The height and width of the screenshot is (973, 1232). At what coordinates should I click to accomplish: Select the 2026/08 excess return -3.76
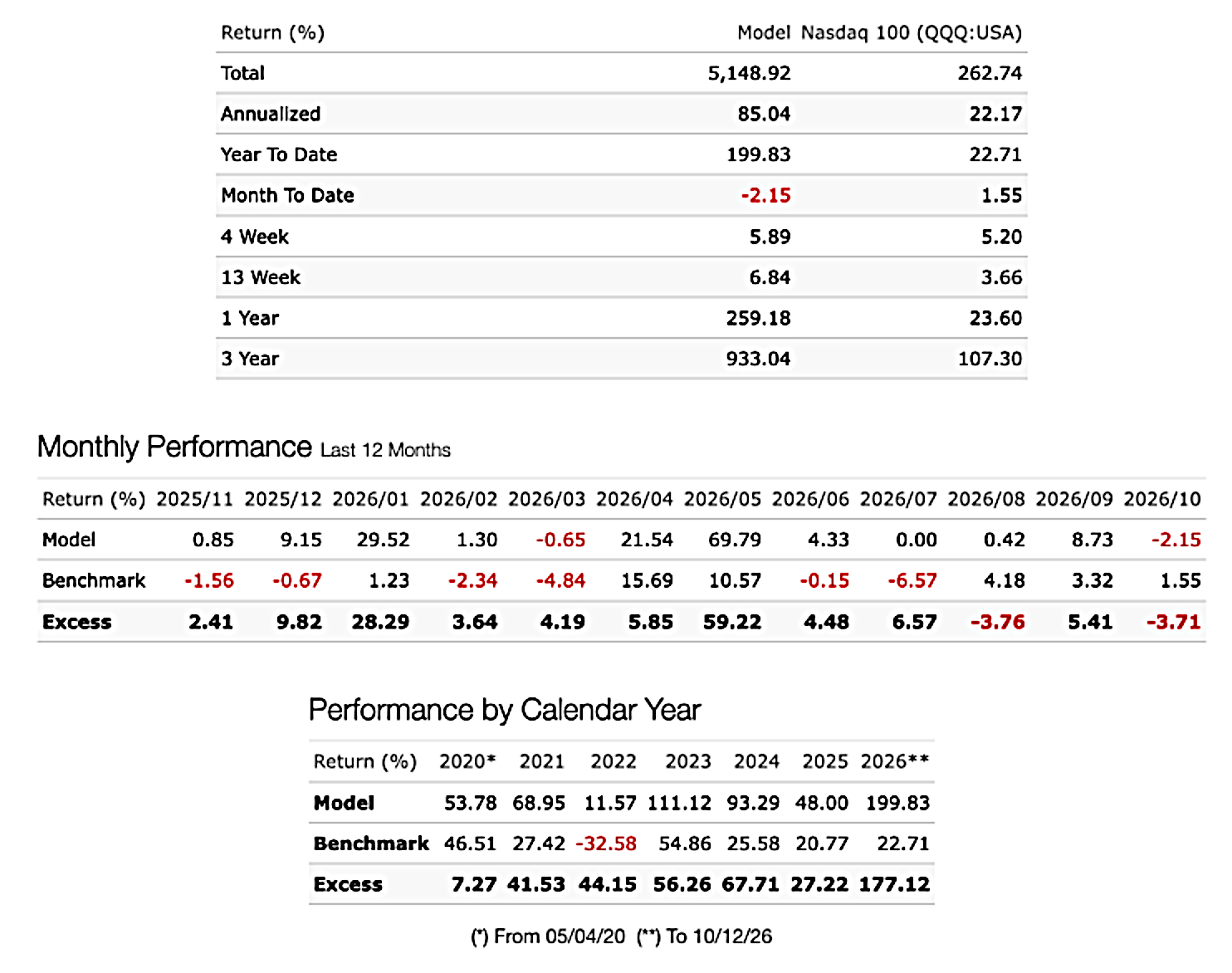[998, 622]
